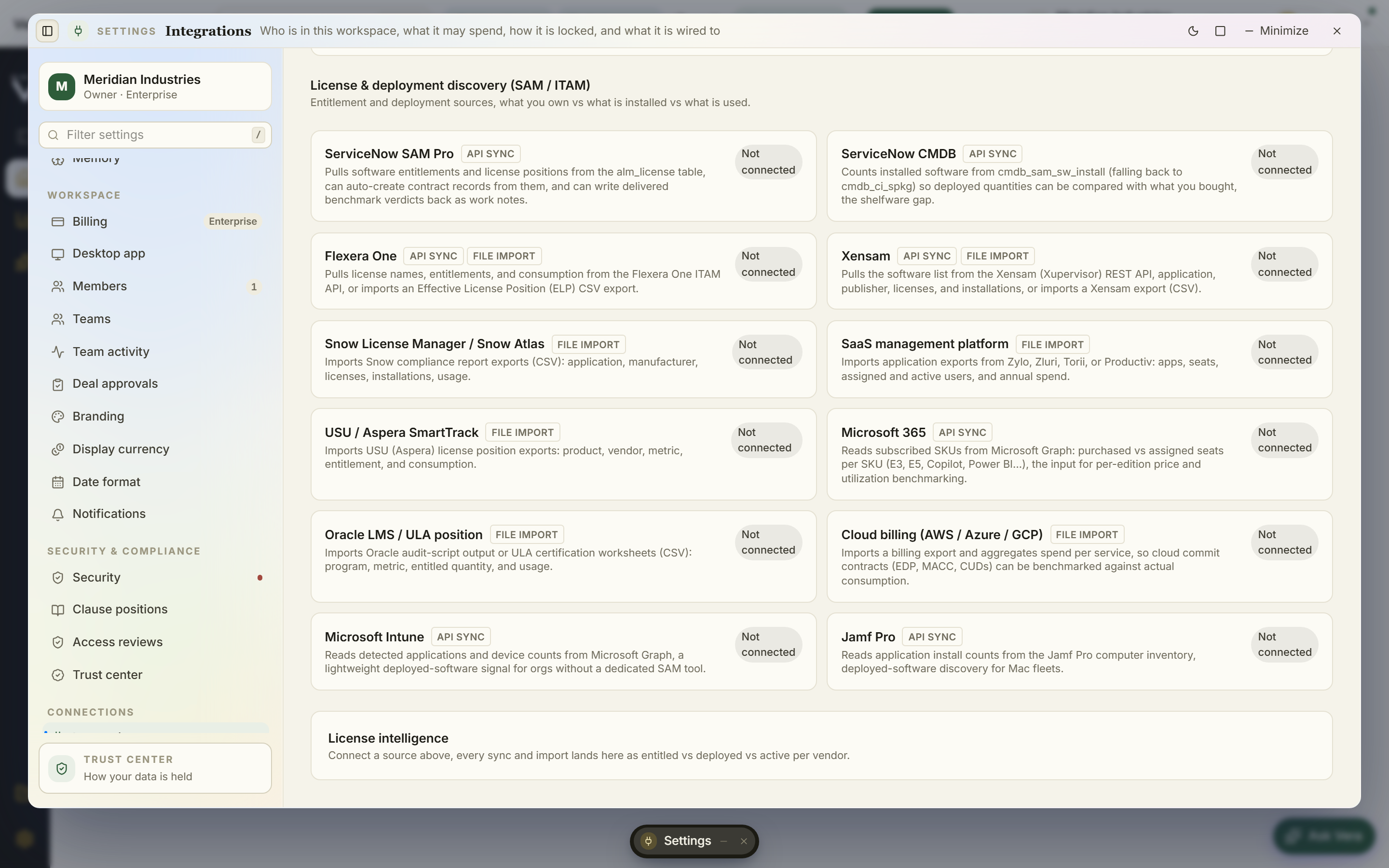
Task: Select Teams in the sidebar
Action: [x=155, y=319]
